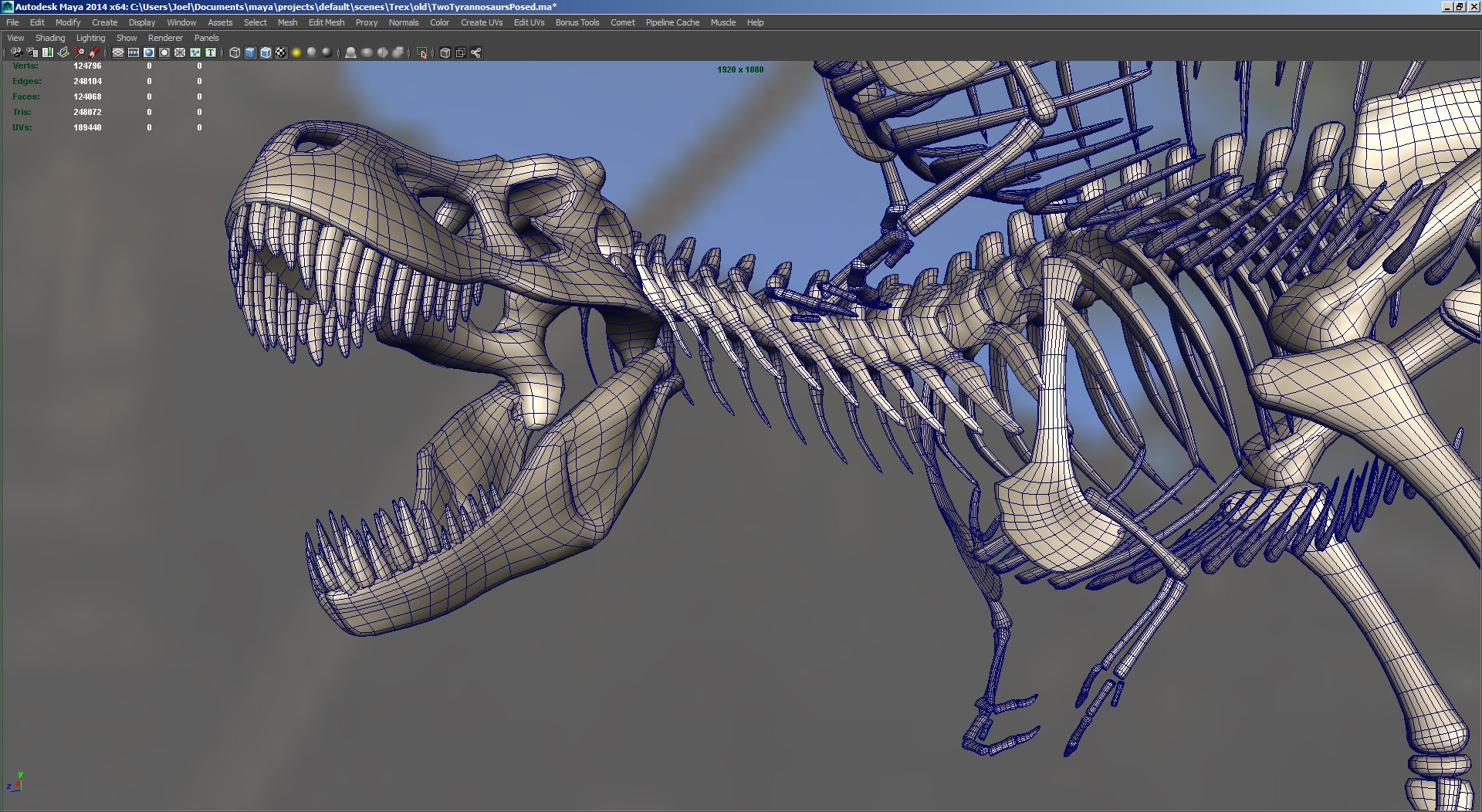Click the X-Ray Joints icon

pyautogui.click(x=476, y=52)
